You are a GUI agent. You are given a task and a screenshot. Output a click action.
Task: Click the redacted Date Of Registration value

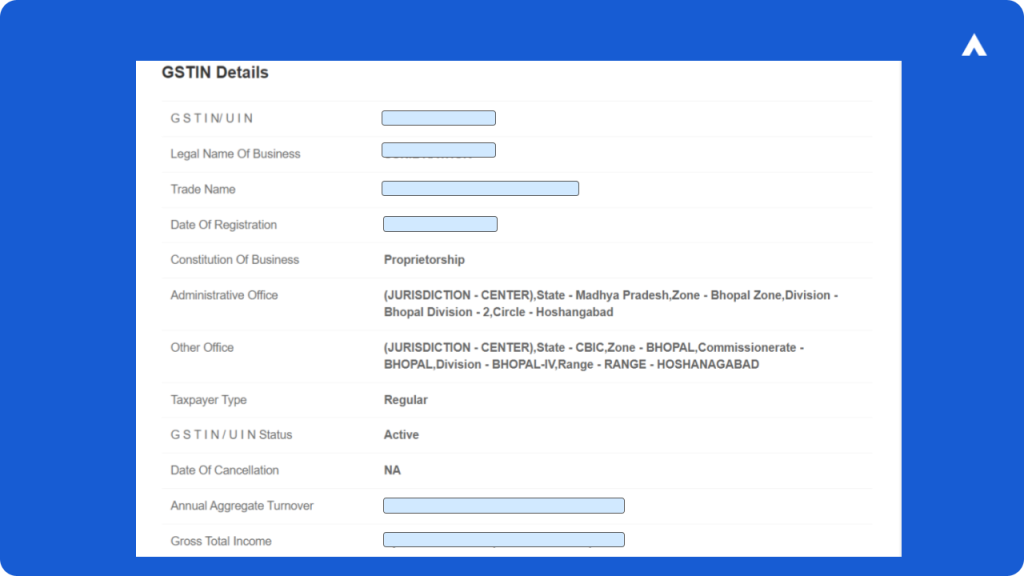[x=440, y=224]
